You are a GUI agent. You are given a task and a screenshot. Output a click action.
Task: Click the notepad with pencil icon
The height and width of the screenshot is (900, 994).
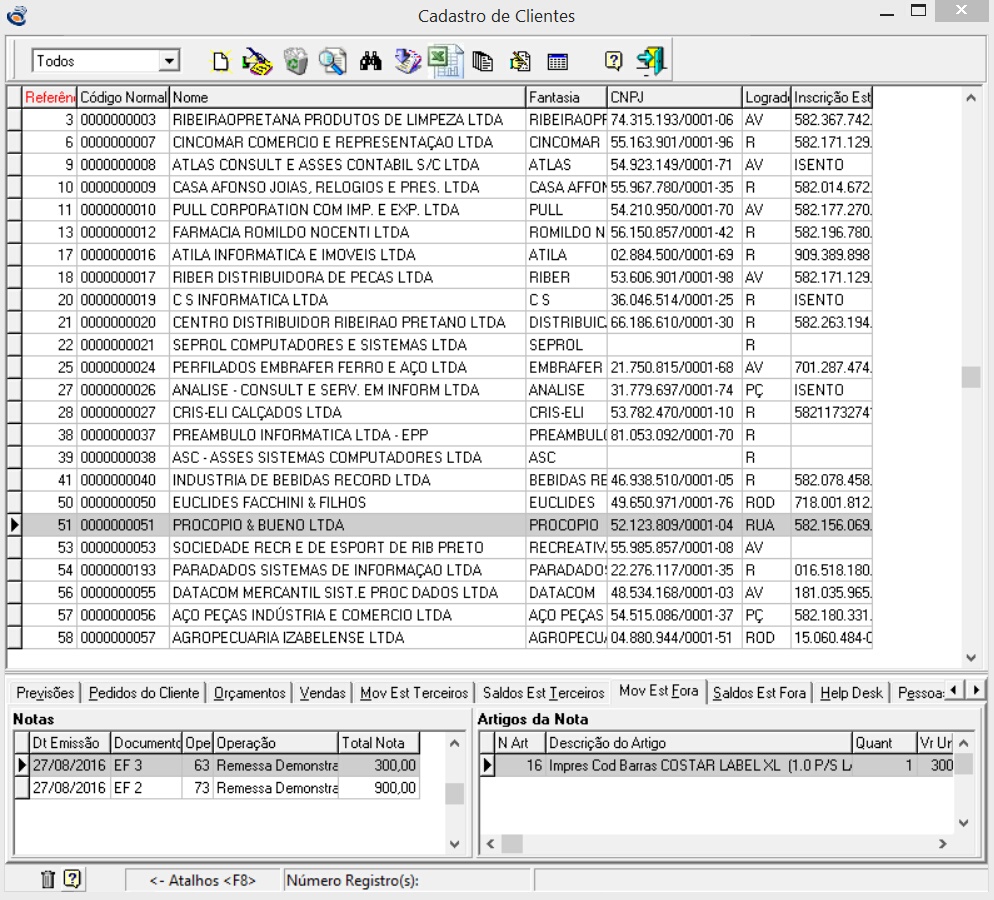pyautogui.click(x=520, y=61)
